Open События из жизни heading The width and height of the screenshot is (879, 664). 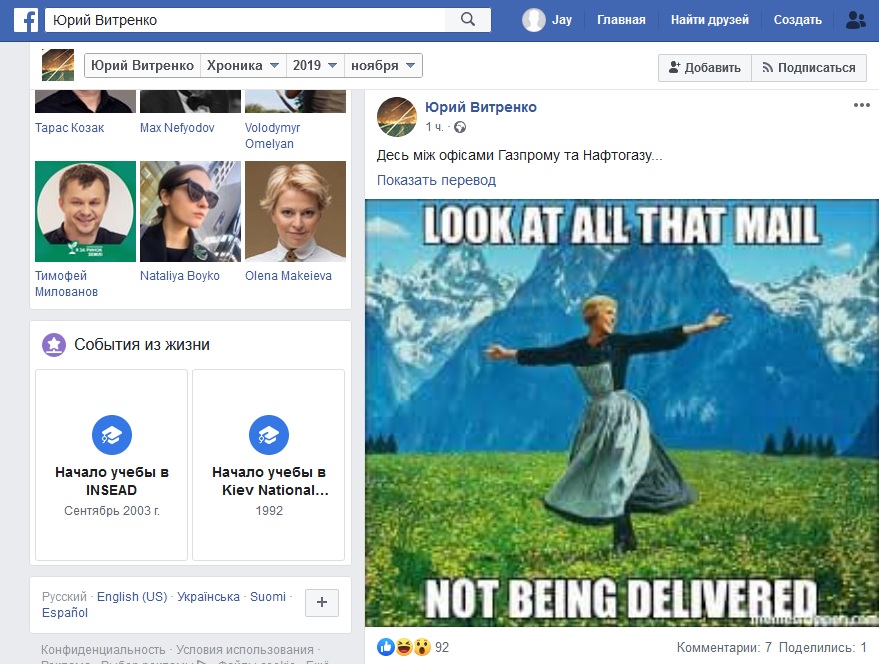142,345
